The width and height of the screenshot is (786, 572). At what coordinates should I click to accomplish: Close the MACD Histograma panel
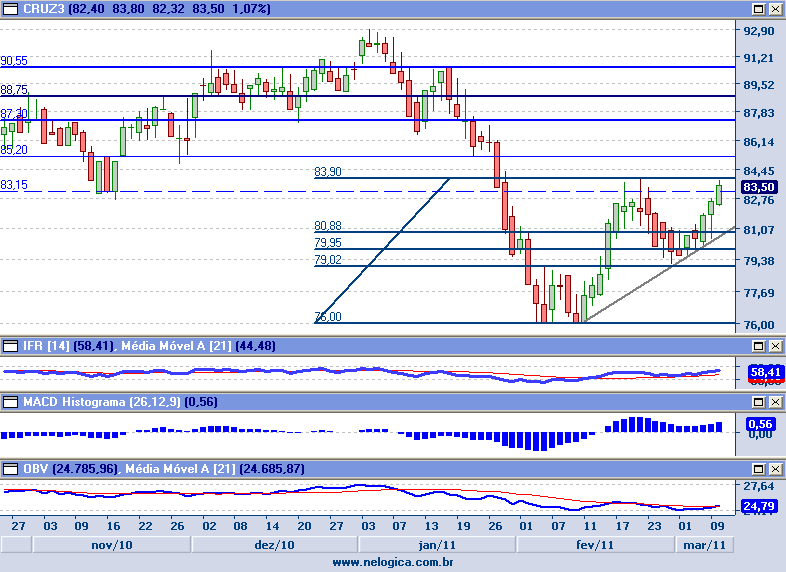(776, 402)
